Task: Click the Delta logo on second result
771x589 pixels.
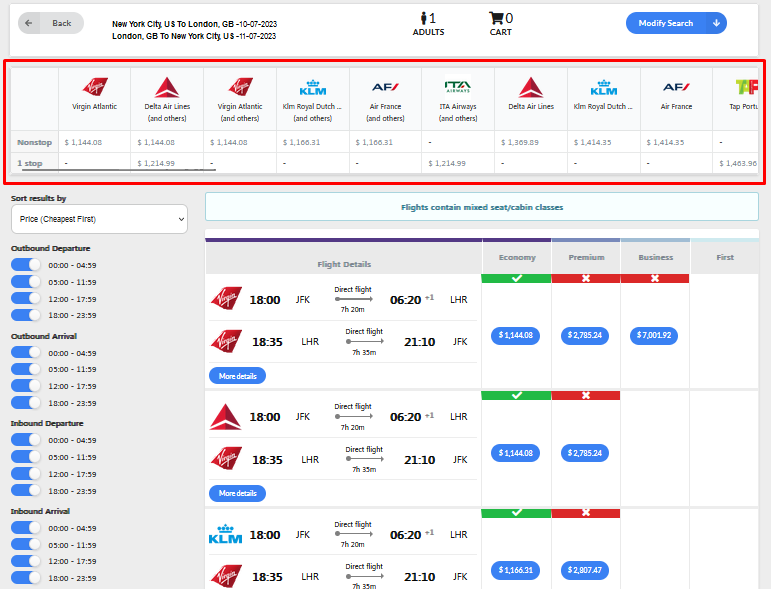Action: (226, 417)
